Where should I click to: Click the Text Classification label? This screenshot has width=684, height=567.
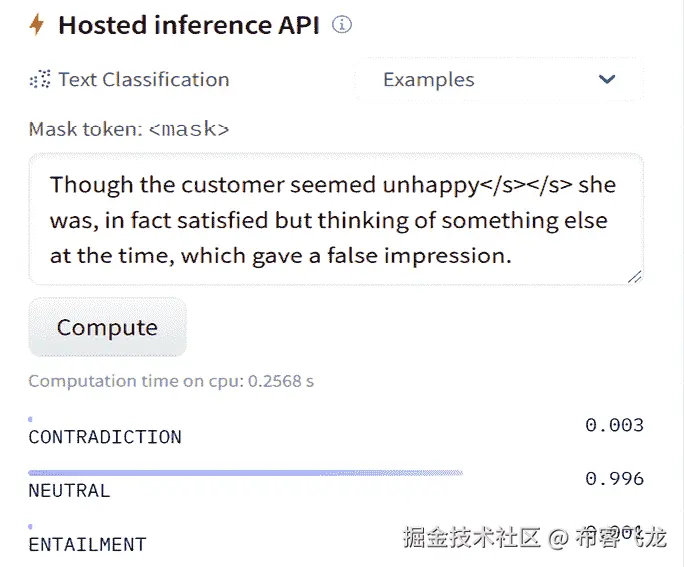pos(143,80)
